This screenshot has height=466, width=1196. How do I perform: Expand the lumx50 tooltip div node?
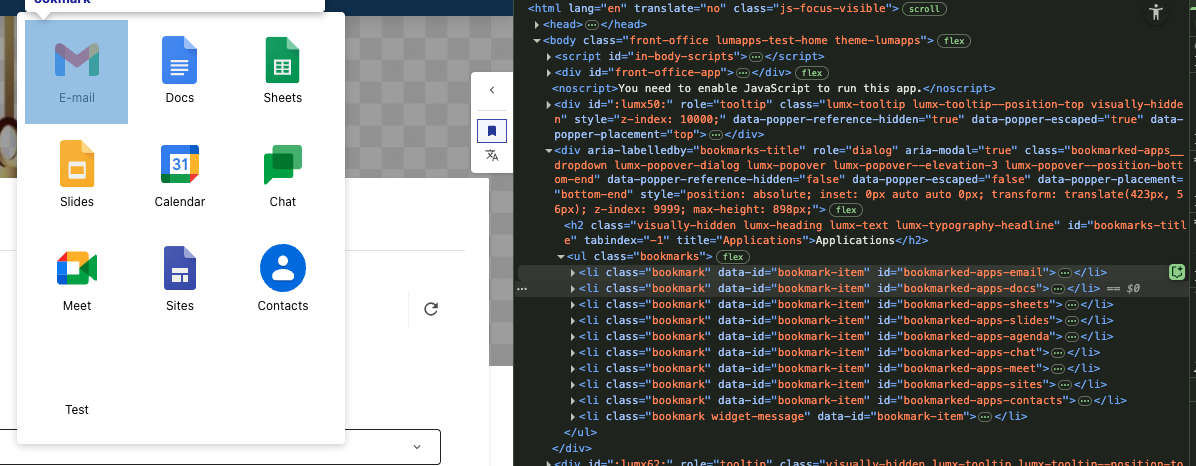pos(548,104)
